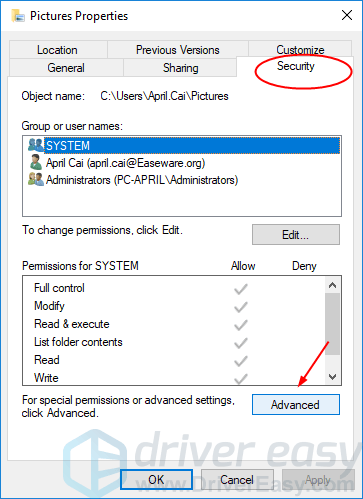This screenshot has width=363, height=499.
Task: Open the Customize tab
Action: (x=300, y=49)
